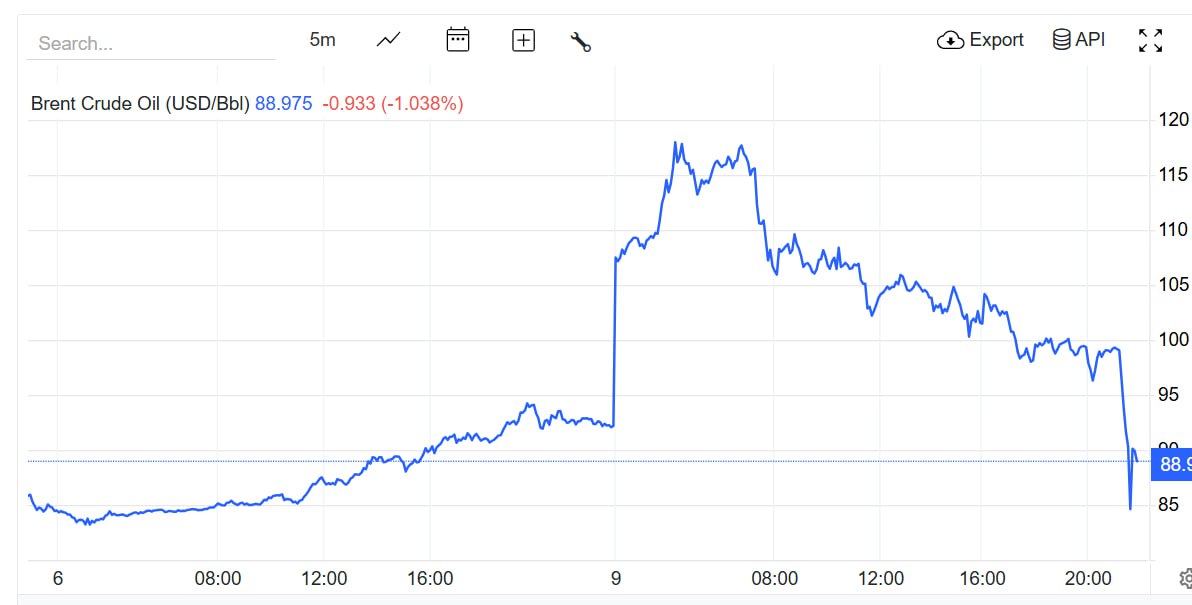Open the line chart type selector
The height and width of the screenshot is (605, 1192).
point(388,40)
